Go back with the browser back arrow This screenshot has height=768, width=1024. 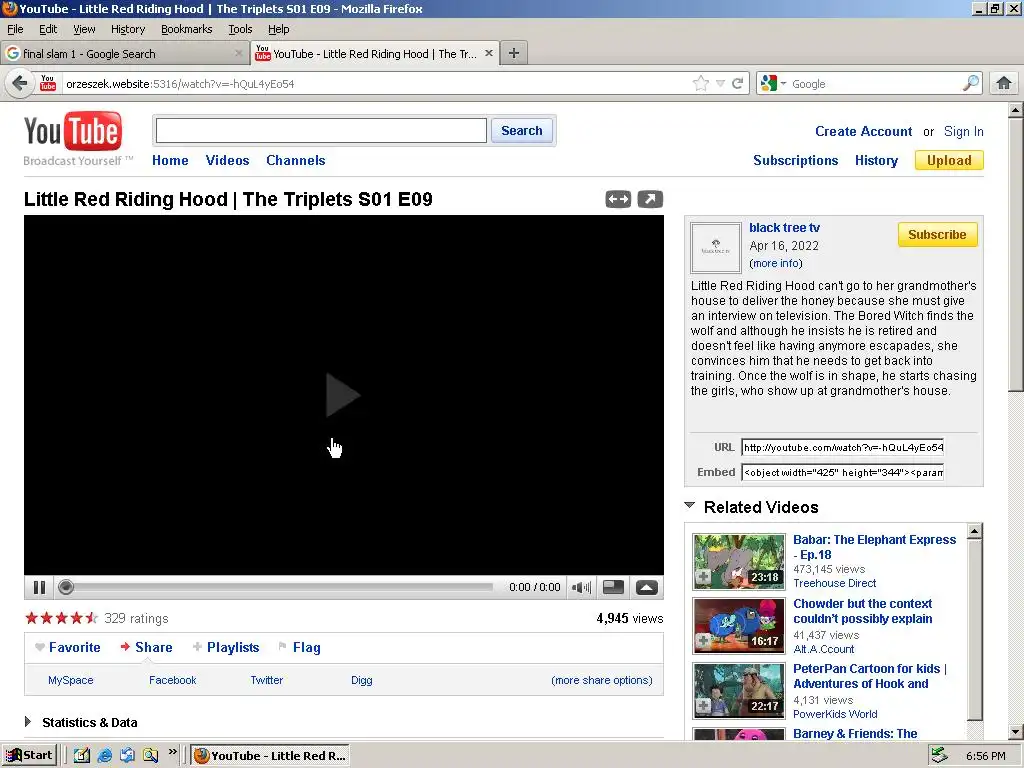20,84
